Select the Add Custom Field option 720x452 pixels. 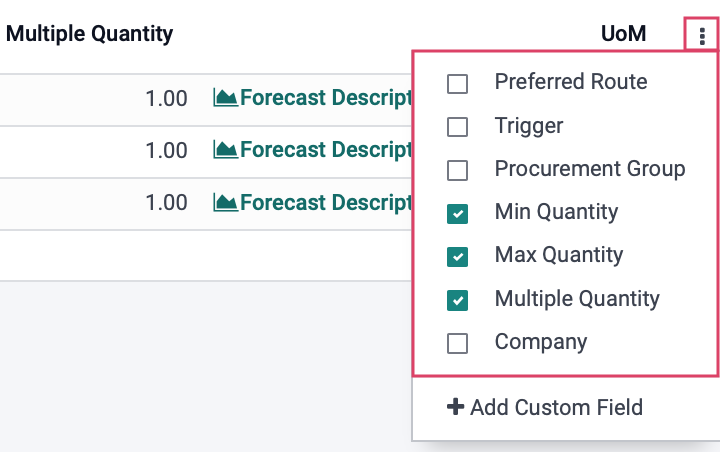coord(545,407)
